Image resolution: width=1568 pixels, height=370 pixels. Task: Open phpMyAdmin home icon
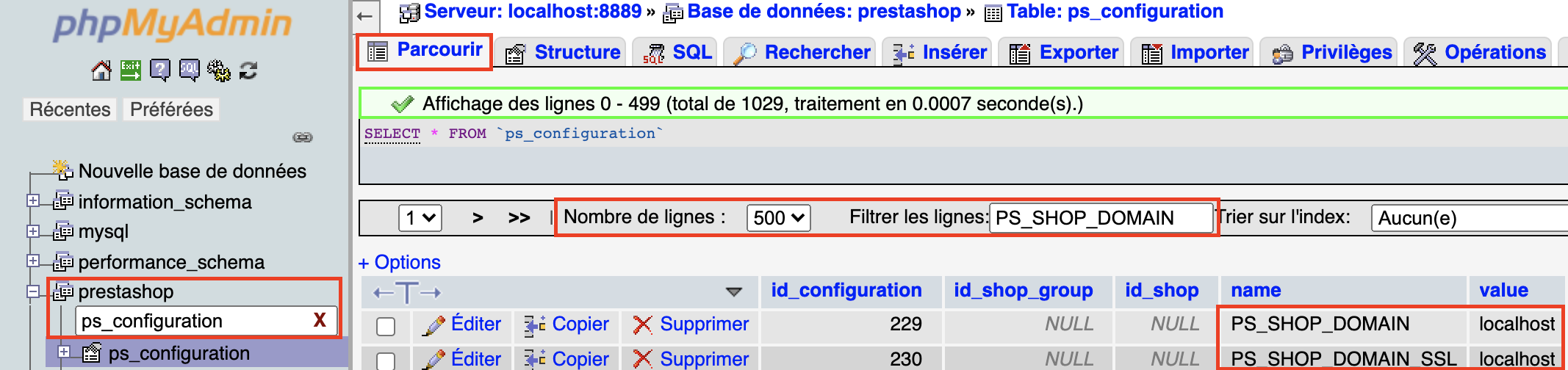pos(101,70)
